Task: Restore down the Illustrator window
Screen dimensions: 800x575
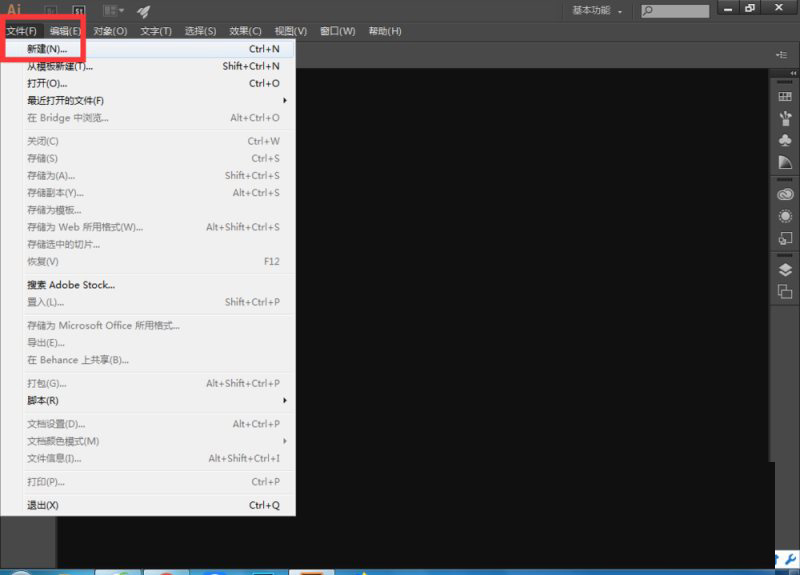Action: [750, 8]
